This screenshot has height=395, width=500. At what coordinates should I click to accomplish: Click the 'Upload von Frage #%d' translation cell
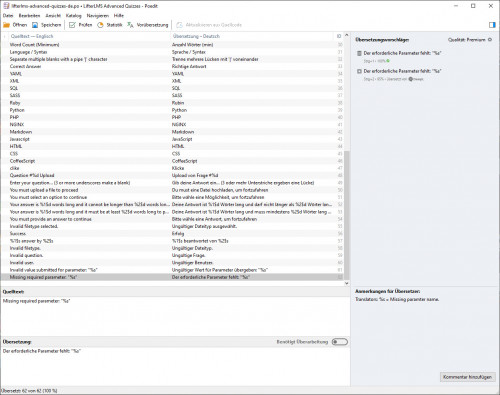click(x=195, y=176)
